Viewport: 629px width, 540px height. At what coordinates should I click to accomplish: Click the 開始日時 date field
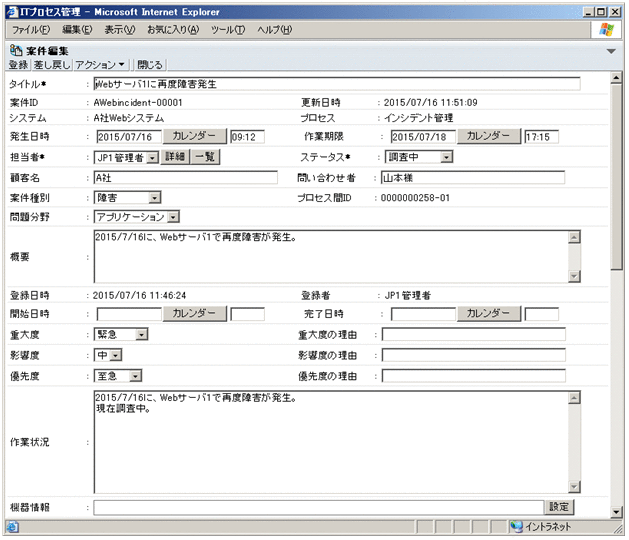point(129,314)
